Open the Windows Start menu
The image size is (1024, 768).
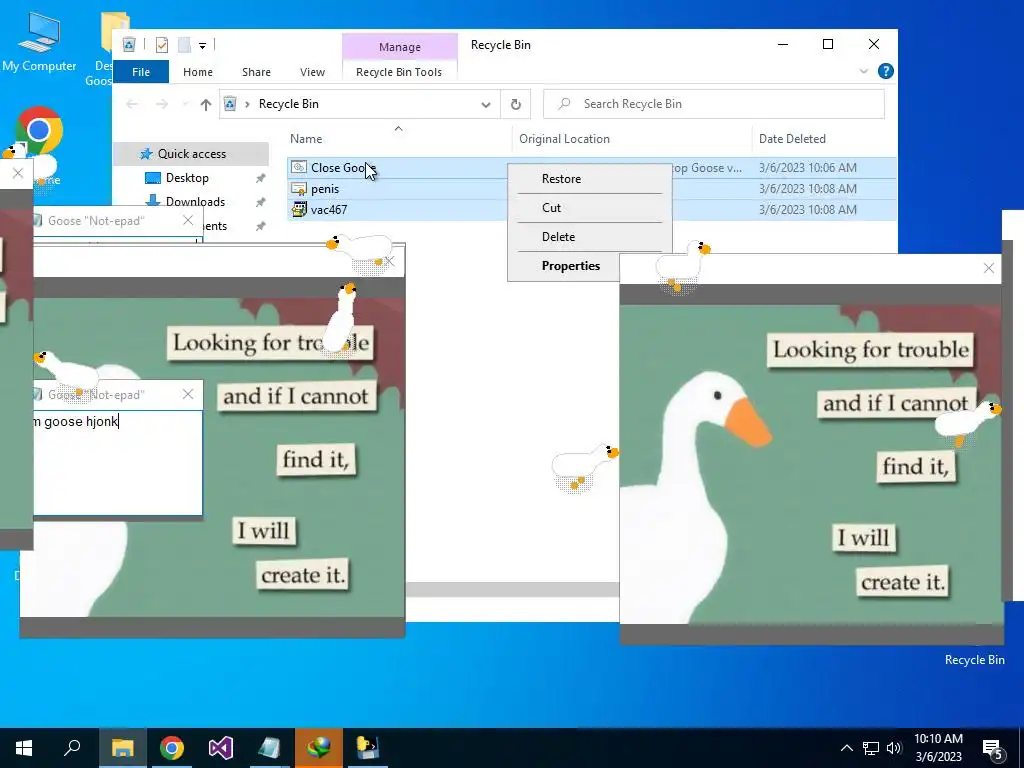tap(24, 748)
